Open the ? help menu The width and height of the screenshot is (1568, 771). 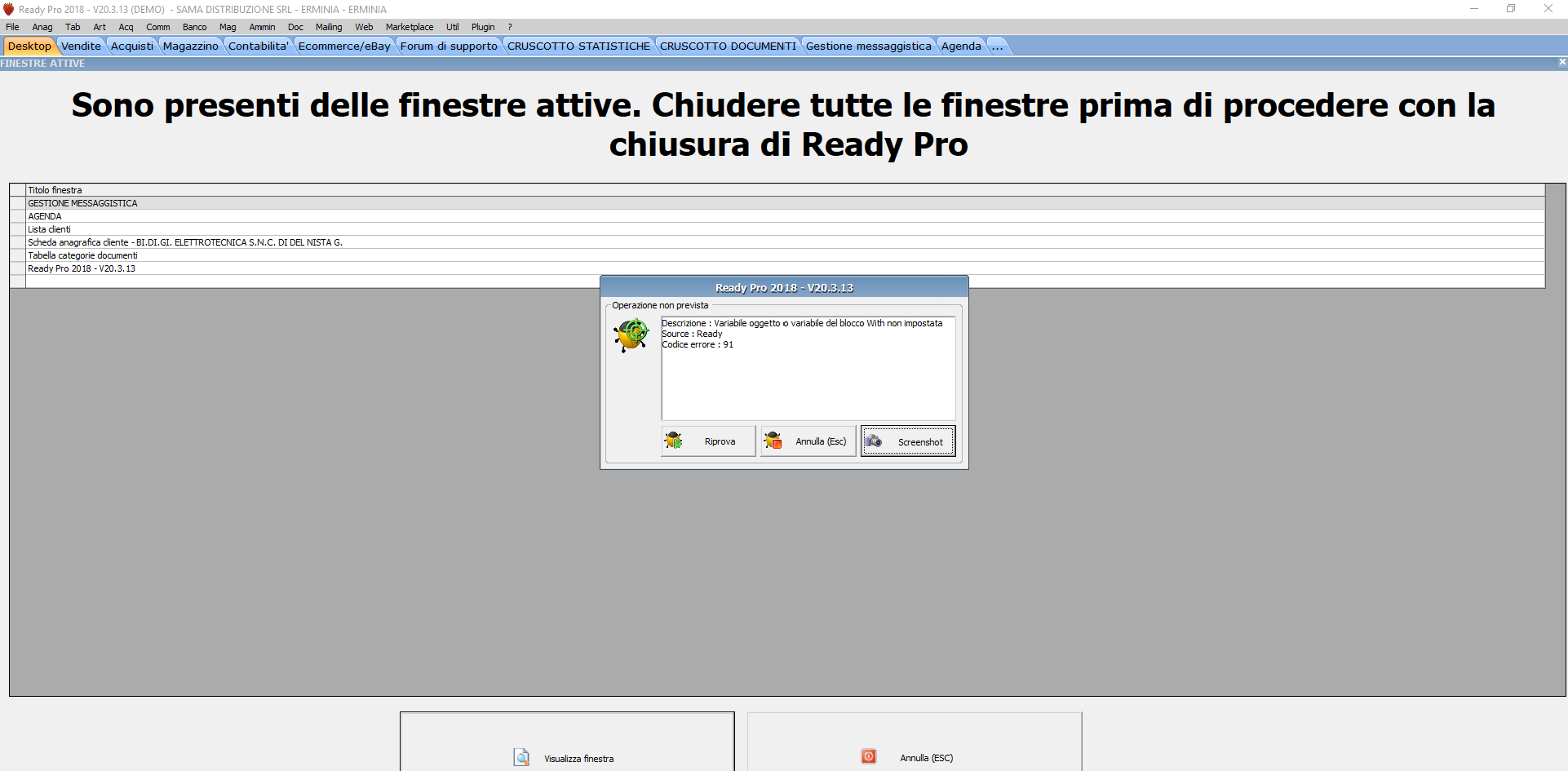[510, 27]
